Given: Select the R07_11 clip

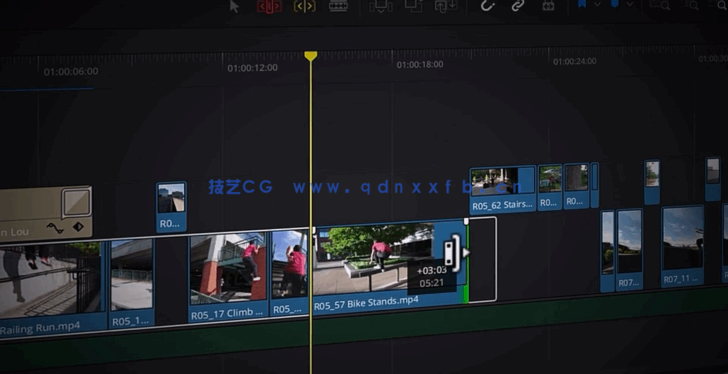Looking at the screenshot, I should [x=682, y=246].
